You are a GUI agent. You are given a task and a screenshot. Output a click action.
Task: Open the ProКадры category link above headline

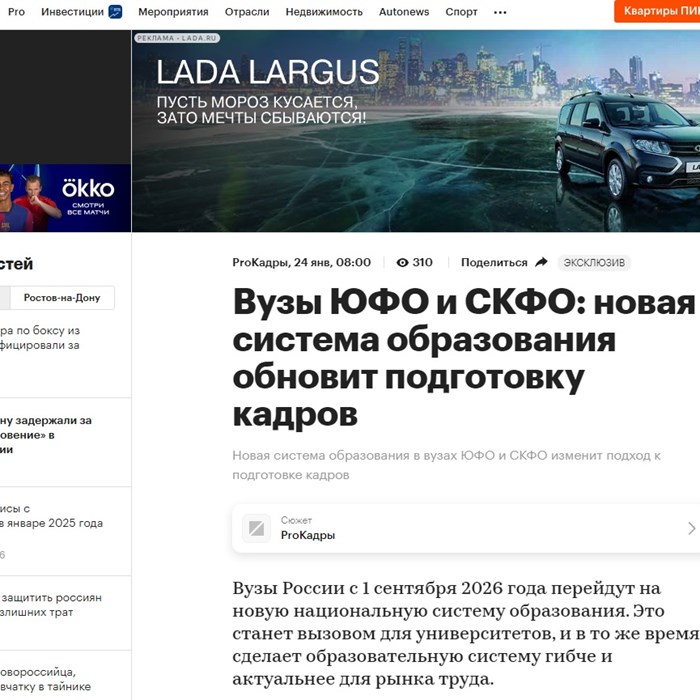pos(259,262)
